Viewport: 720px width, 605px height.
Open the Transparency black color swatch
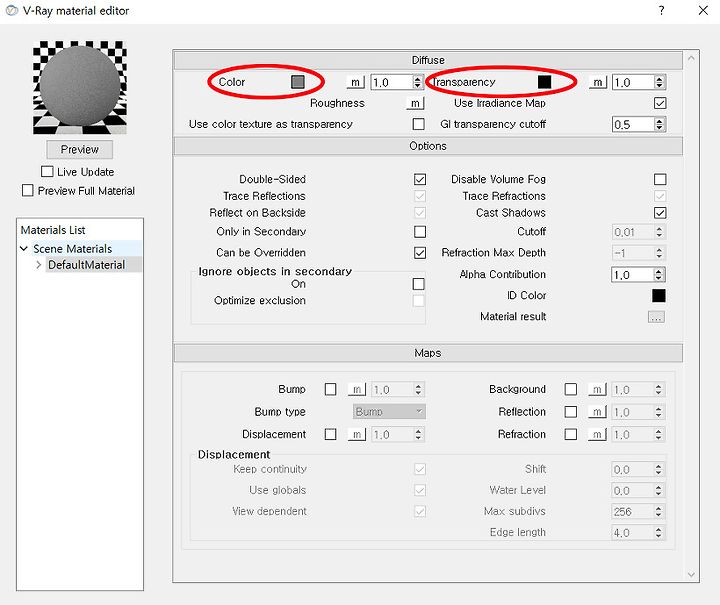coord(544,82)
